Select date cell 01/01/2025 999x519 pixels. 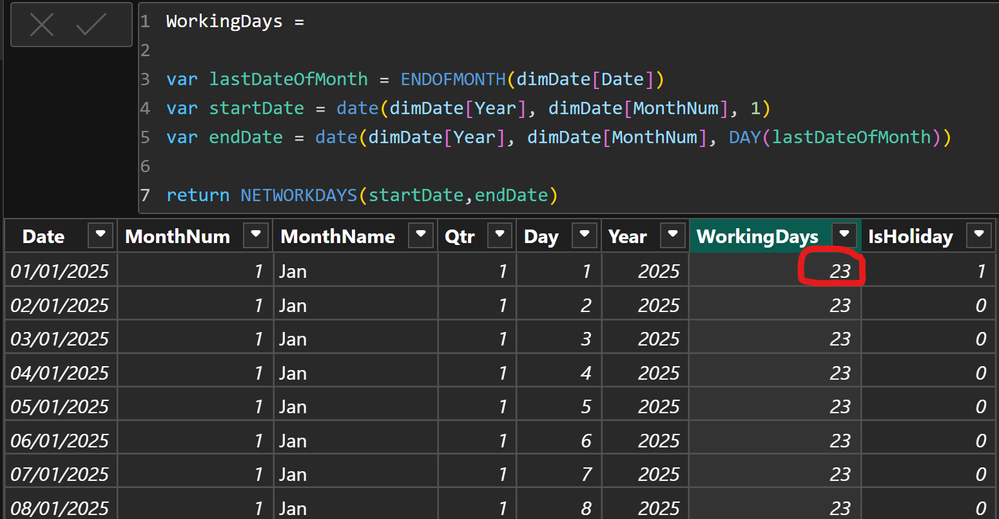click(61, 271)
